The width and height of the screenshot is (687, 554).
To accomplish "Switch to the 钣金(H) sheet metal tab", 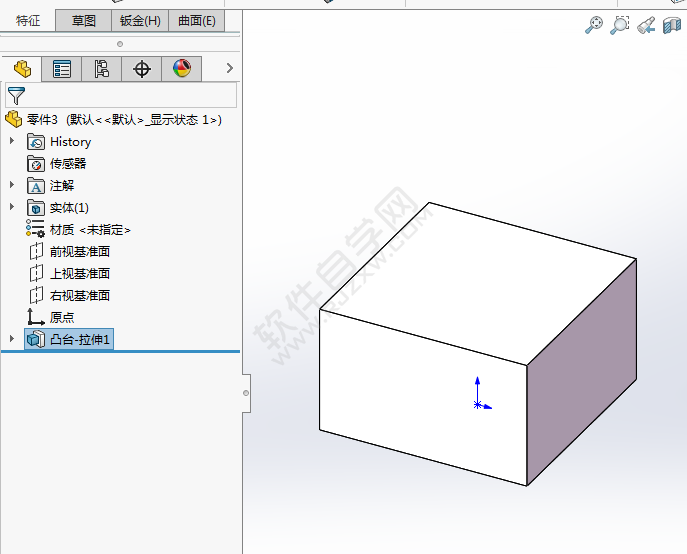I will [140, 21].
